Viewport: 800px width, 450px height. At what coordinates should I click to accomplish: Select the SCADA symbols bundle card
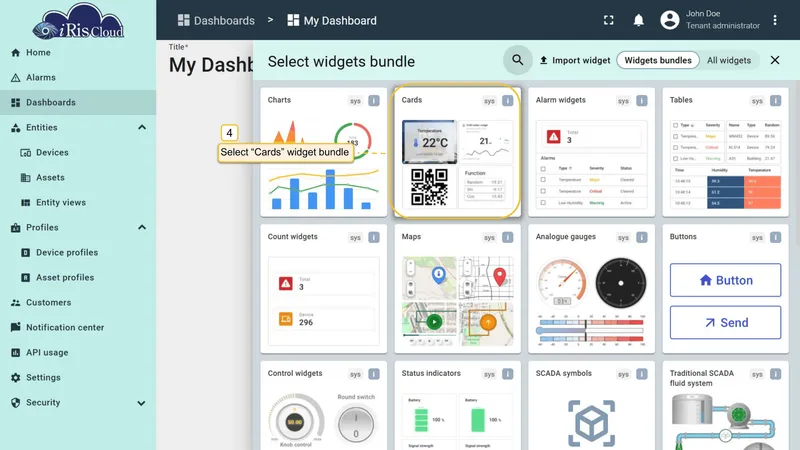[591, 406]
